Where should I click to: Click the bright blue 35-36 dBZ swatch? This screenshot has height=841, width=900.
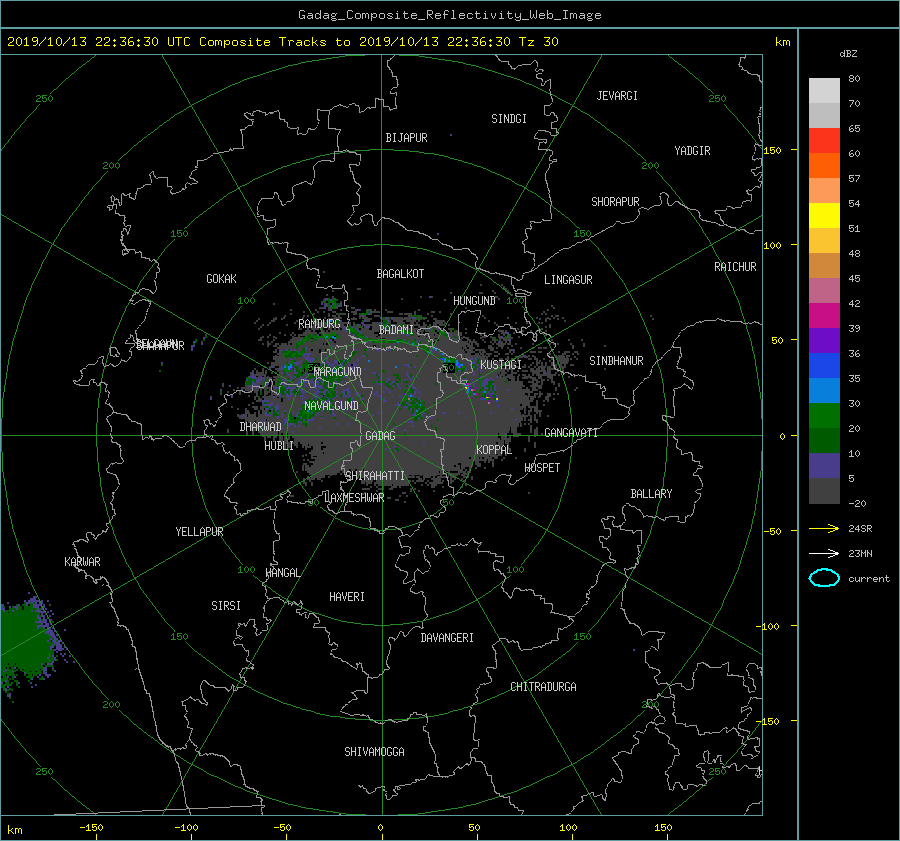point(824,365)
